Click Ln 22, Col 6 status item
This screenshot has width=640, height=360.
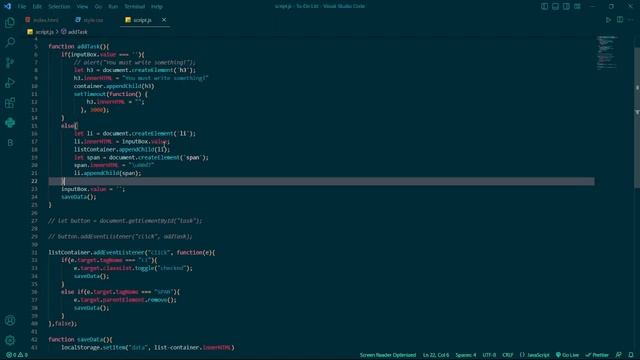pyautogui.click(x=436, y=355)
